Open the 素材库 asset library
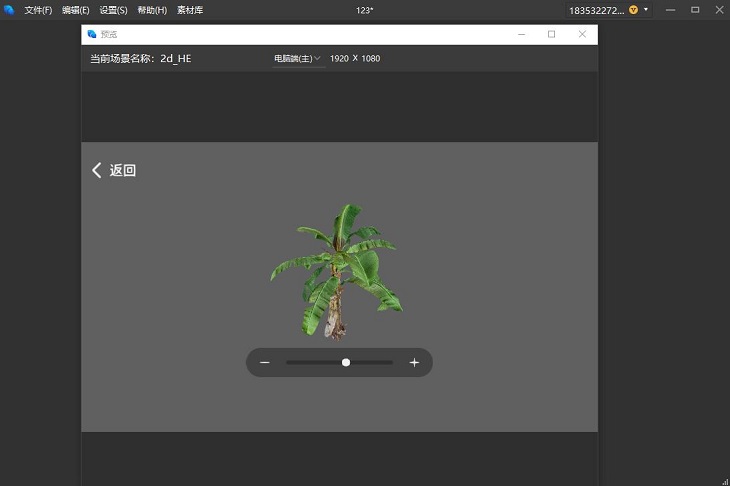 (189, 10)
